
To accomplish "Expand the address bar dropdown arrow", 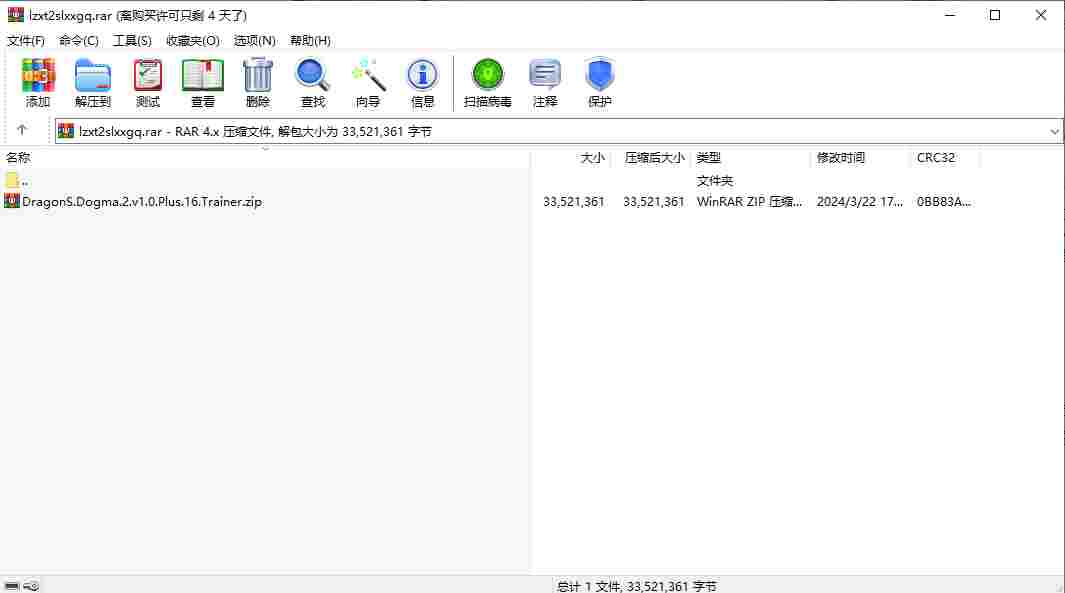I will pyautogui.click(x=1054, y=131).
